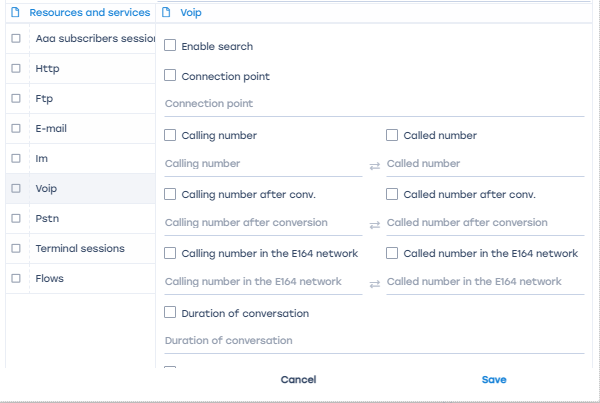The height and width of the screenshot is (403, 600).
Task: Click the document icon beside Voip header
Action: click(x=167, y=13)
